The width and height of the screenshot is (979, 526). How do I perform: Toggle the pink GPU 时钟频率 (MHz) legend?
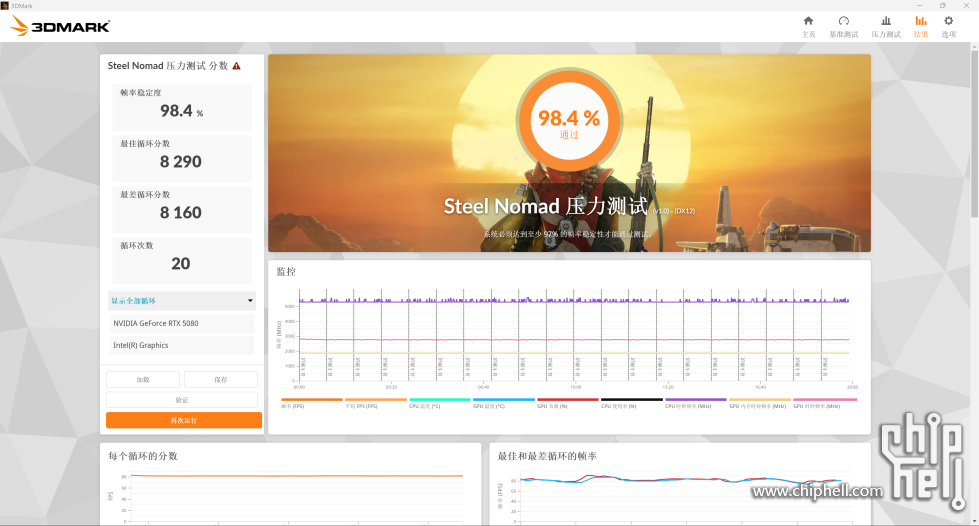pyautogui.click(x=825, y=402)
